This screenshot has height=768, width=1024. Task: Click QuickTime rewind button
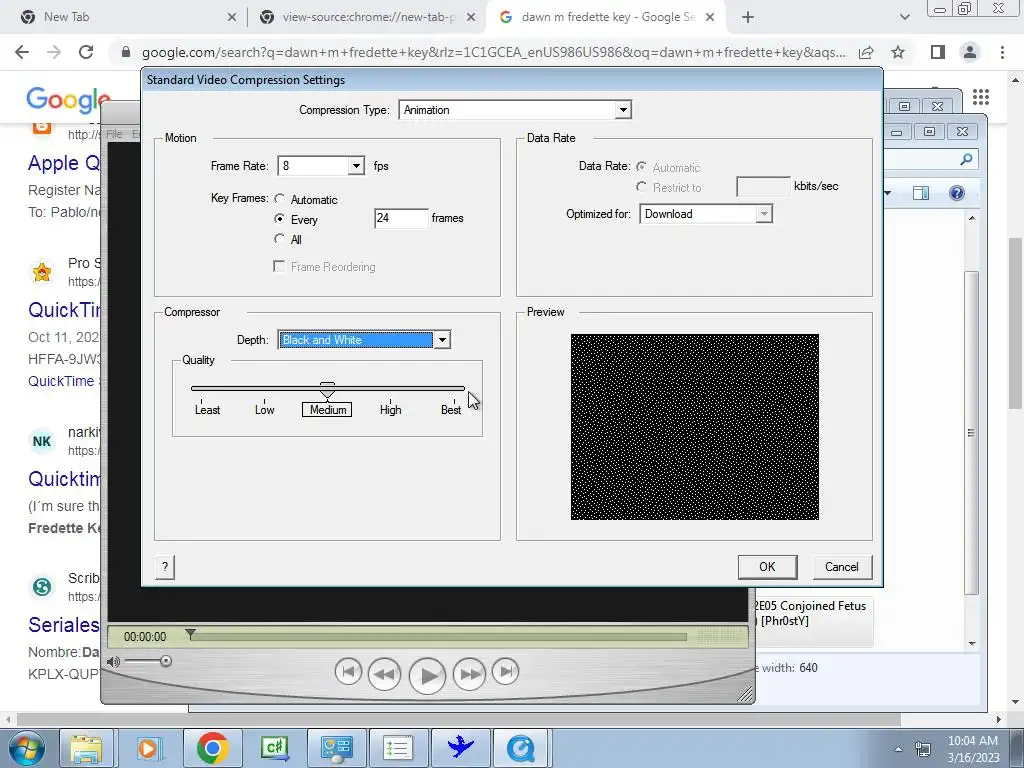[385, 673]
